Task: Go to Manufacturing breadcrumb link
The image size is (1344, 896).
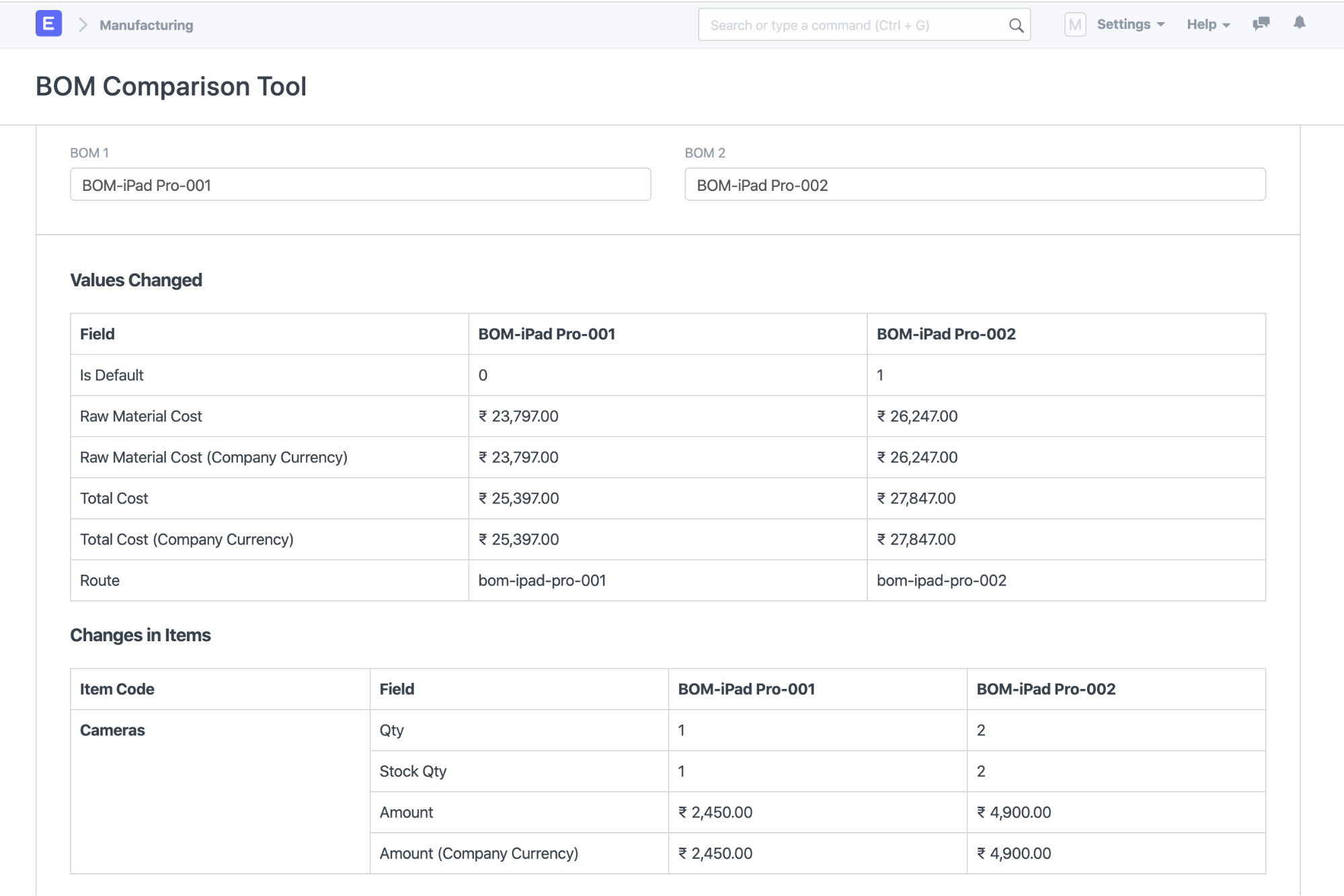Action: click(147, 25)
